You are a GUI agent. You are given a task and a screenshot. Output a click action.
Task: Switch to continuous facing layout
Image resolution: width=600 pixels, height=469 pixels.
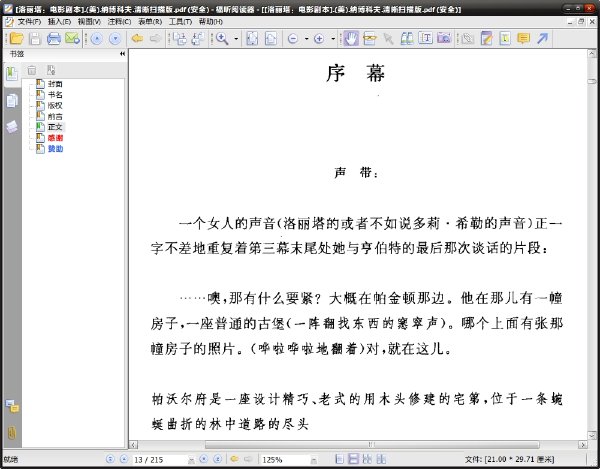pyautogui.click(x=381, y=459)
